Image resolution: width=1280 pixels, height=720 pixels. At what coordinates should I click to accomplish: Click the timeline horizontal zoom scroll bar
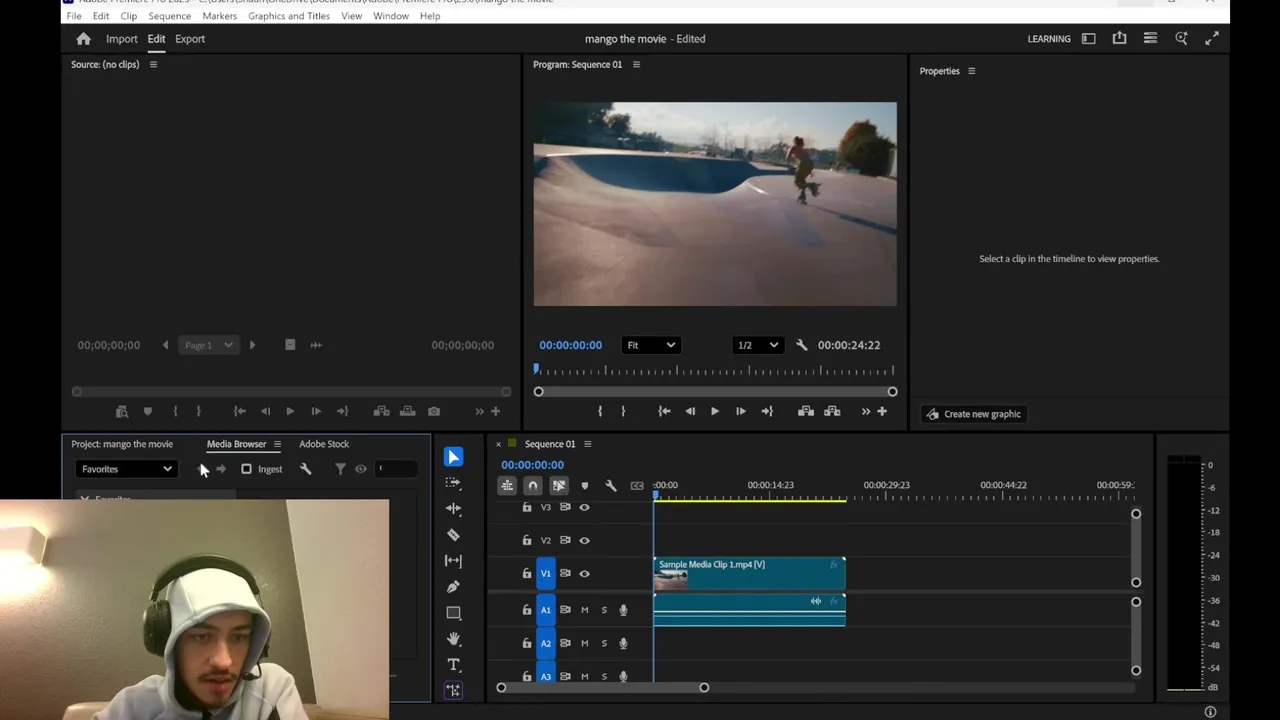coord(603,688)
